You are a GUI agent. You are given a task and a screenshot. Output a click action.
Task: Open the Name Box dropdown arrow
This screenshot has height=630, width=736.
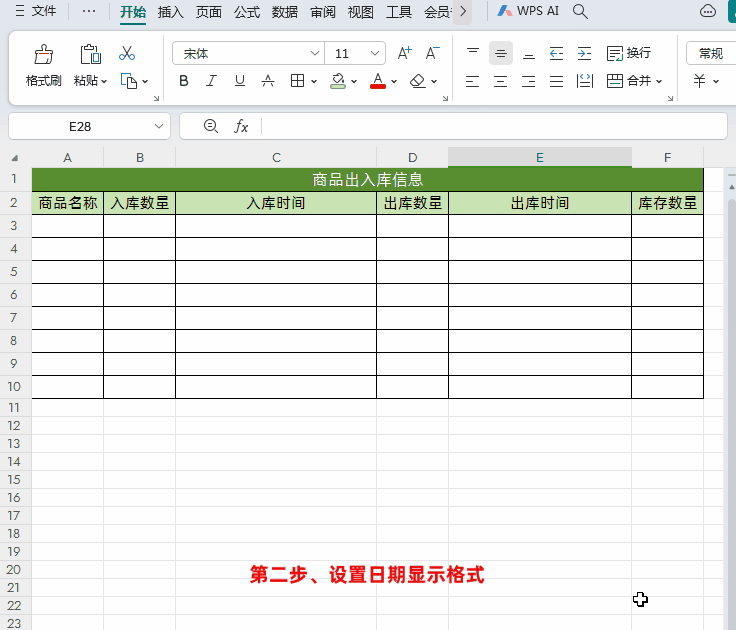[x=159, y=126]
